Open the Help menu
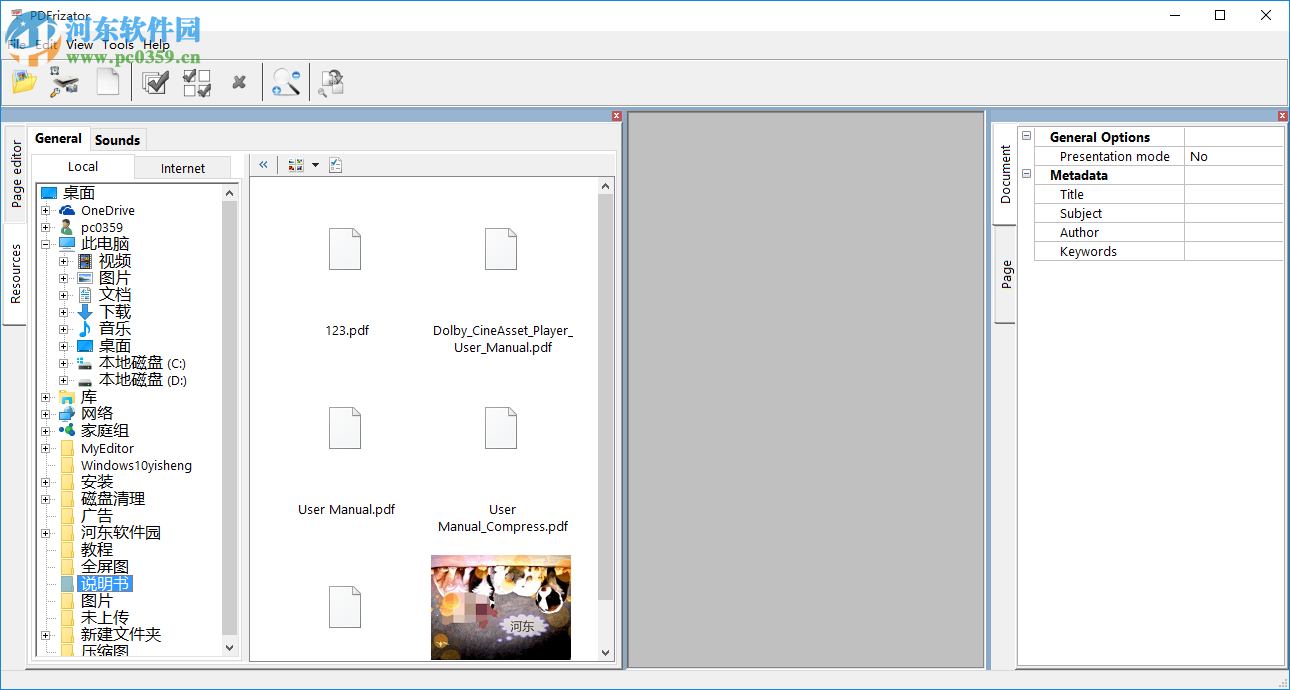The height and width of the screenshot is (690, 1290). pos(156,44)
